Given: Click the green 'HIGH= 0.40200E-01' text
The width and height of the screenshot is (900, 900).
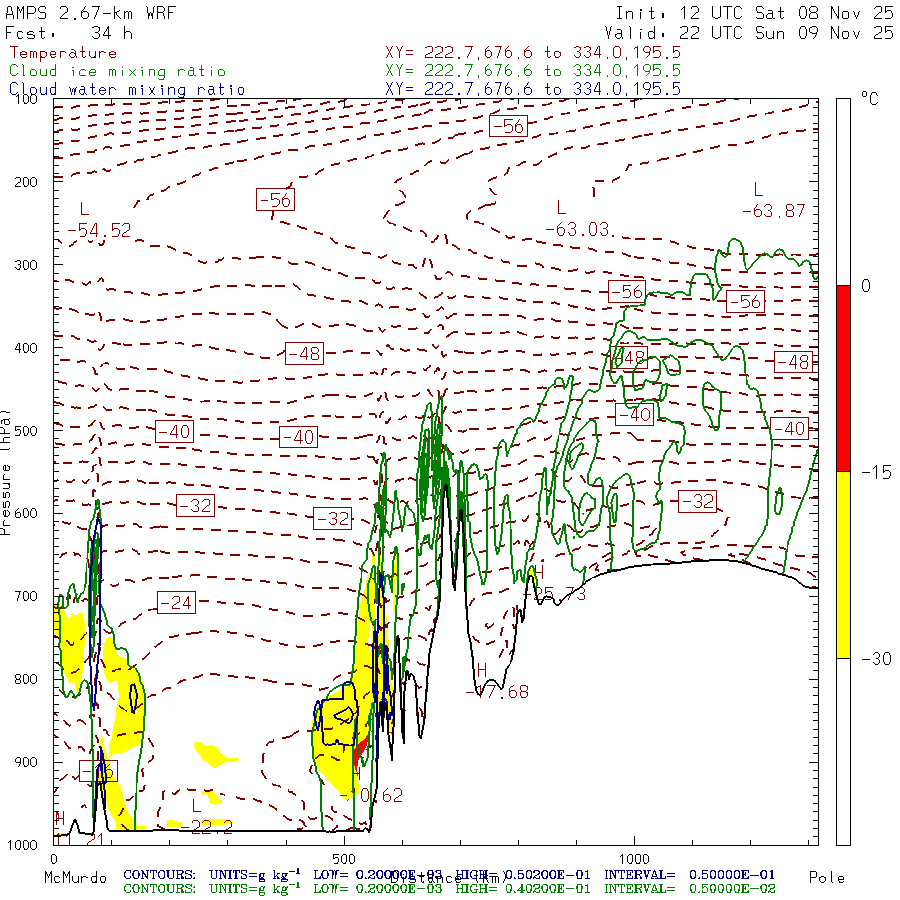Looking at the screenshot, I should [523, 889].
